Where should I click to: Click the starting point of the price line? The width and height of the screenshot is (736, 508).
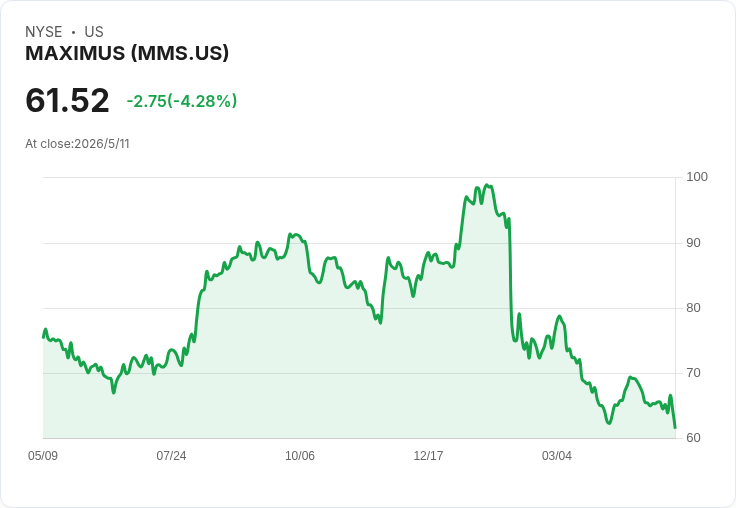point(44,337)
